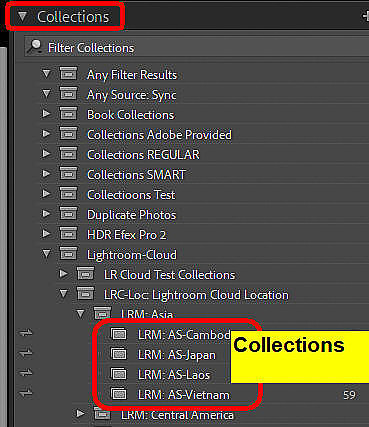Expand the Collections SMART set
This screenshot has height=427, width=369.
(x=47, y=174)
